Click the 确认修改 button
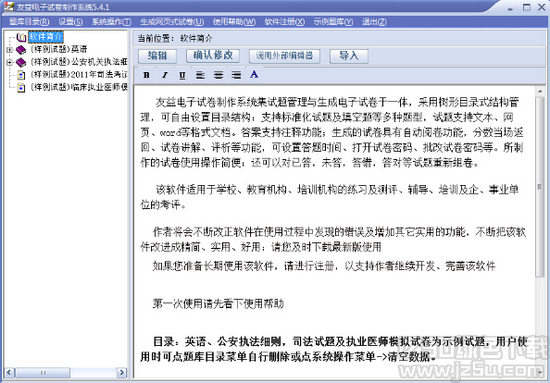Image resolution: width=550 pixels, height=383 pixels. tap(213, 56)
